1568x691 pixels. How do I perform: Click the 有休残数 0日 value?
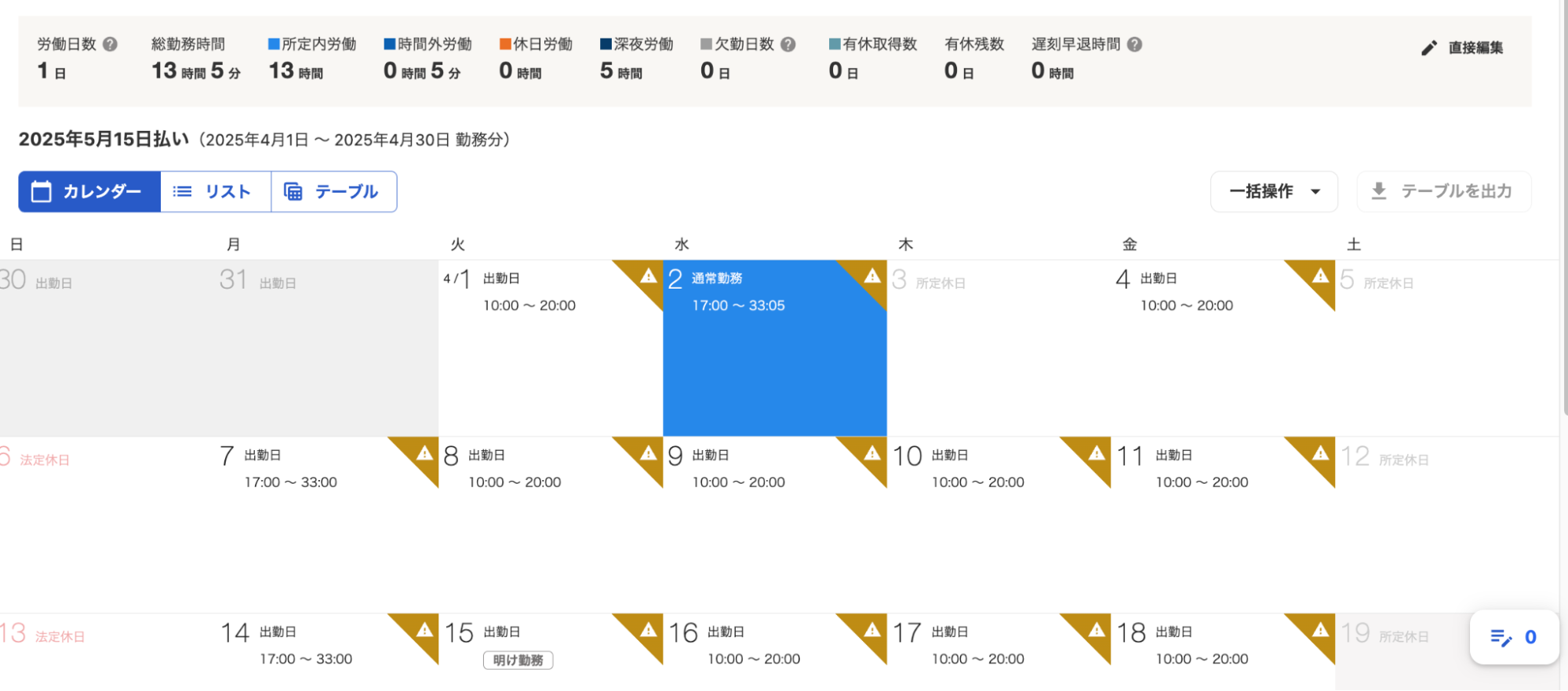click(959, 71)
